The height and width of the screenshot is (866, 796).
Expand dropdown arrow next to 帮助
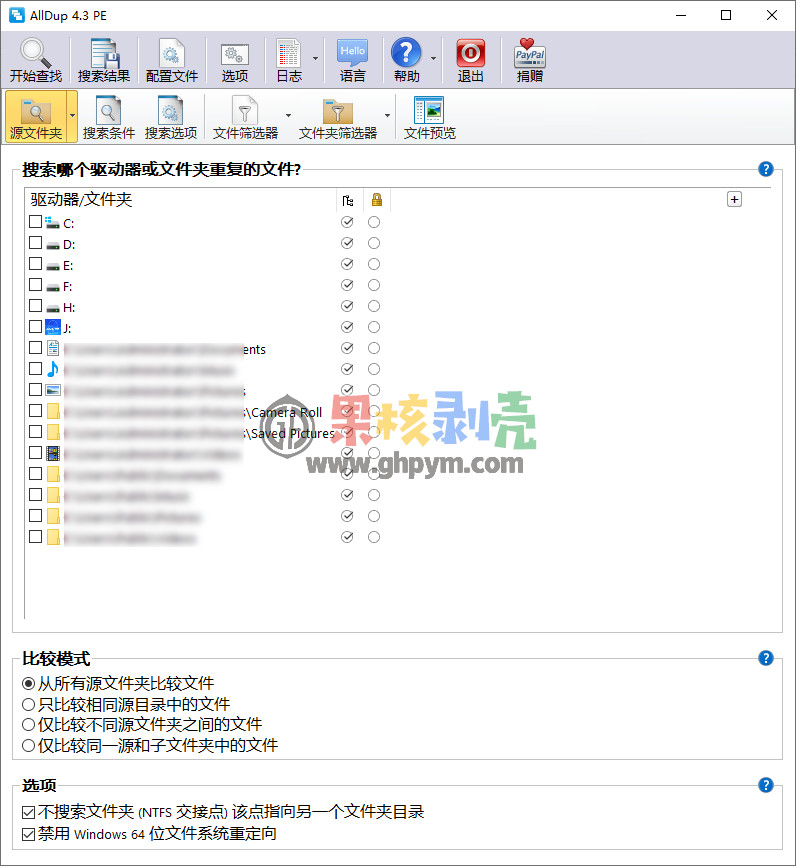(434, 59)
